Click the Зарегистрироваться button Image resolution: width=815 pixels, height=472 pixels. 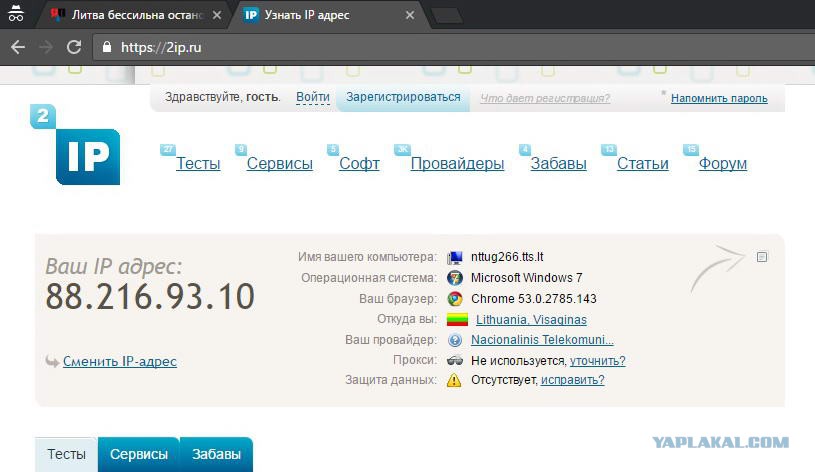point(403,97)
